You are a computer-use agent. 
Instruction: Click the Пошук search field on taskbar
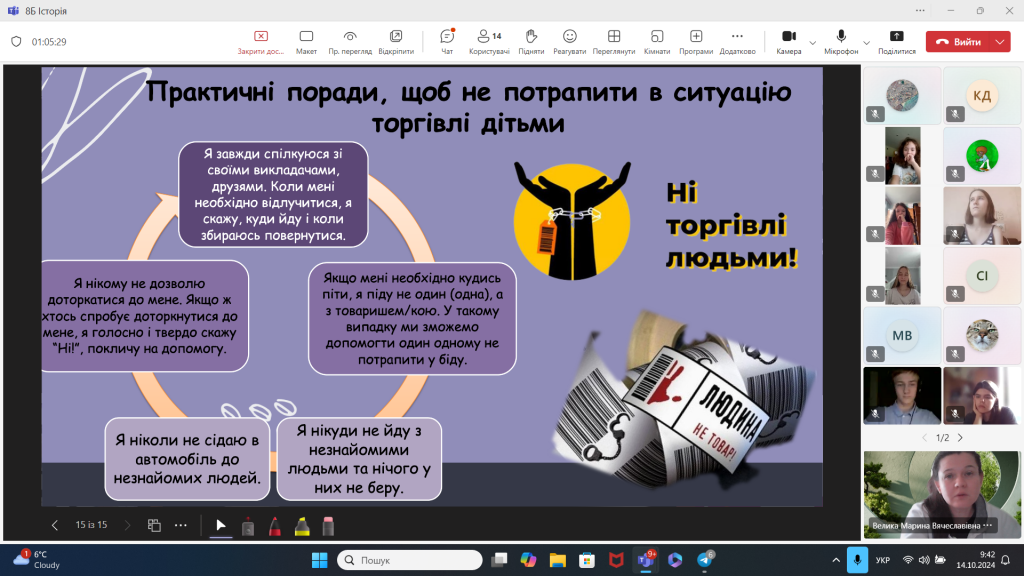point(410,559)
